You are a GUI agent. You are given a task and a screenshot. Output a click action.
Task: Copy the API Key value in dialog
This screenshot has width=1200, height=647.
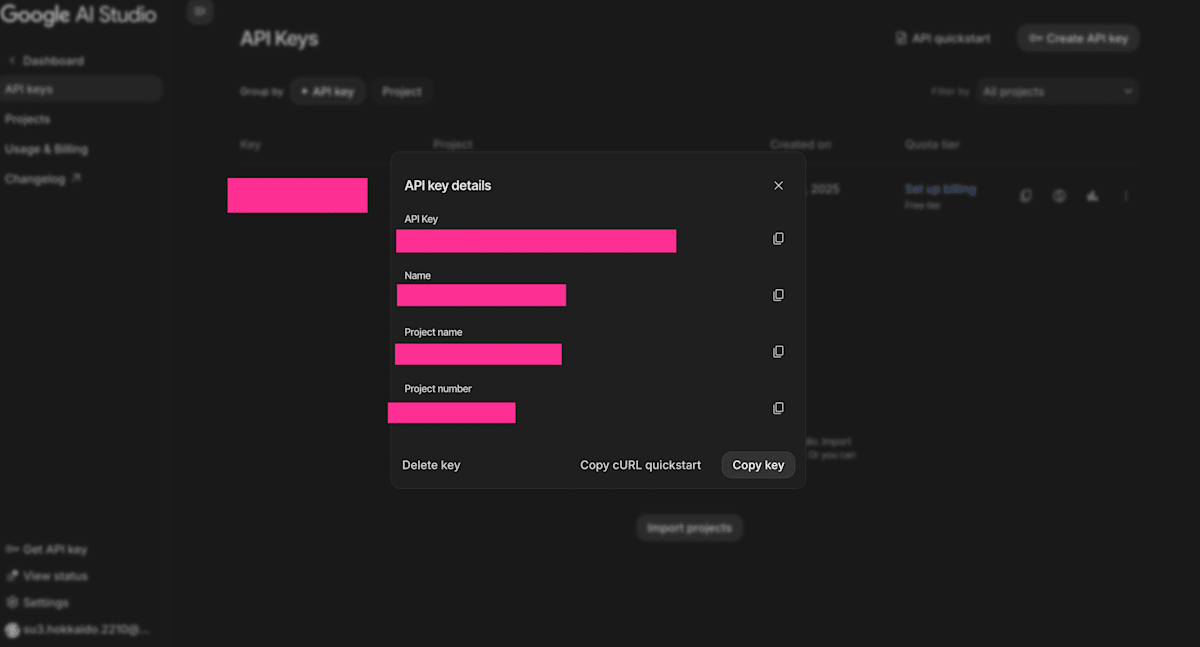tap(778, 239)
